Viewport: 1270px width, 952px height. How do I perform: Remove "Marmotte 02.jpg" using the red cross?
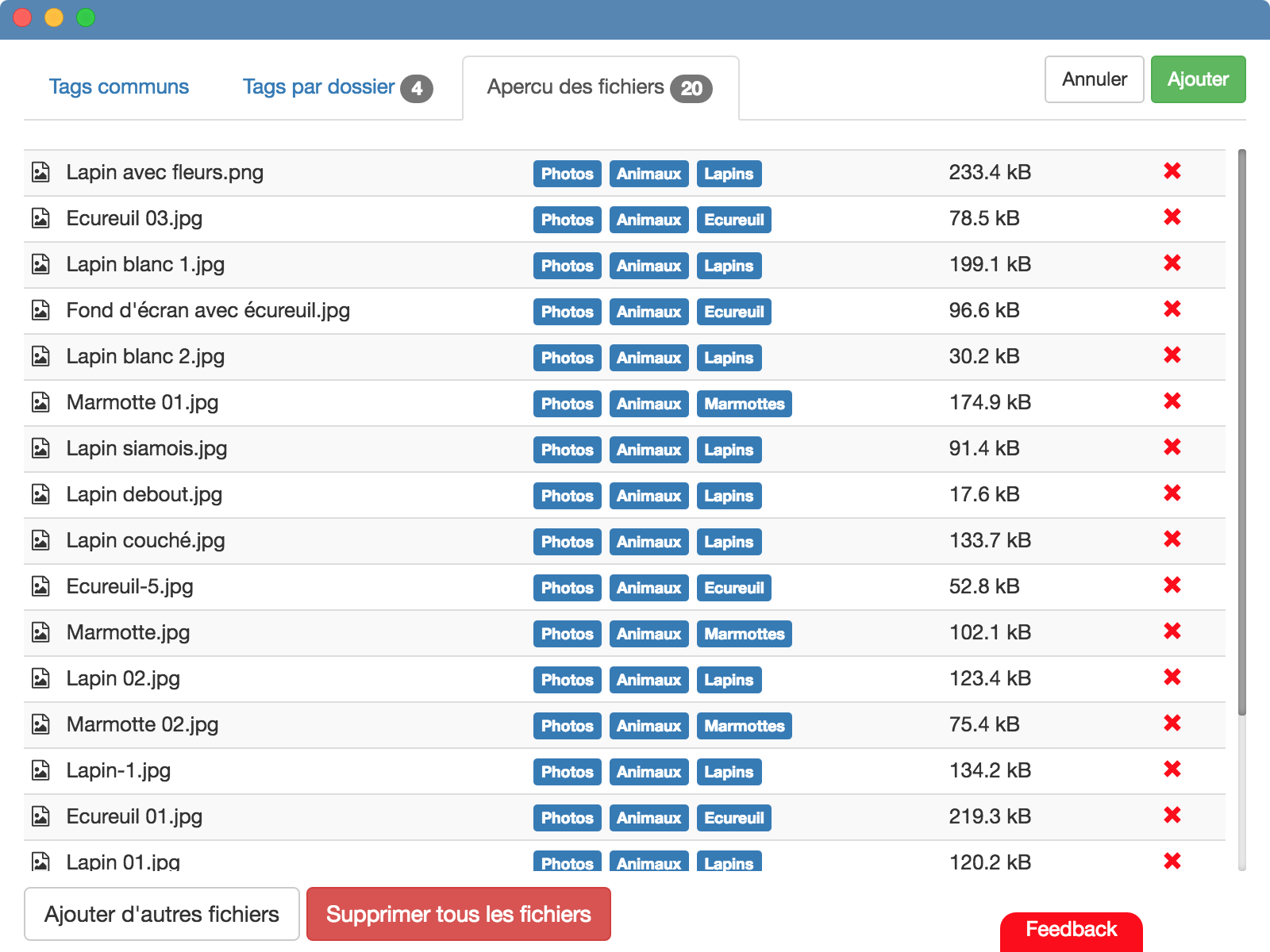click(1172, 724)
